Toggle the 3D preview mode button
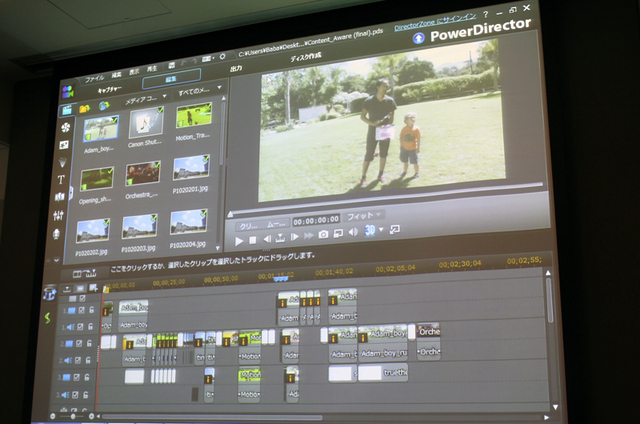640x424 pixels. click(370, 231)
